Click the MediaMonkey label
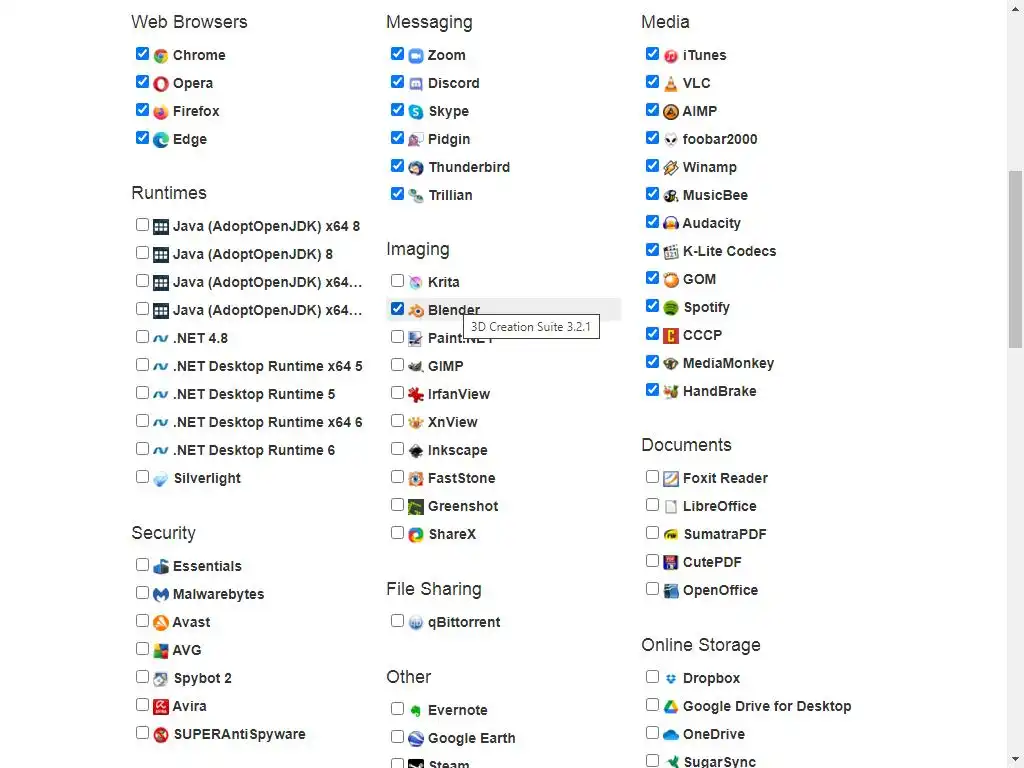Image resolution: width=1024 pixels, height=768 pixels. 728,364
